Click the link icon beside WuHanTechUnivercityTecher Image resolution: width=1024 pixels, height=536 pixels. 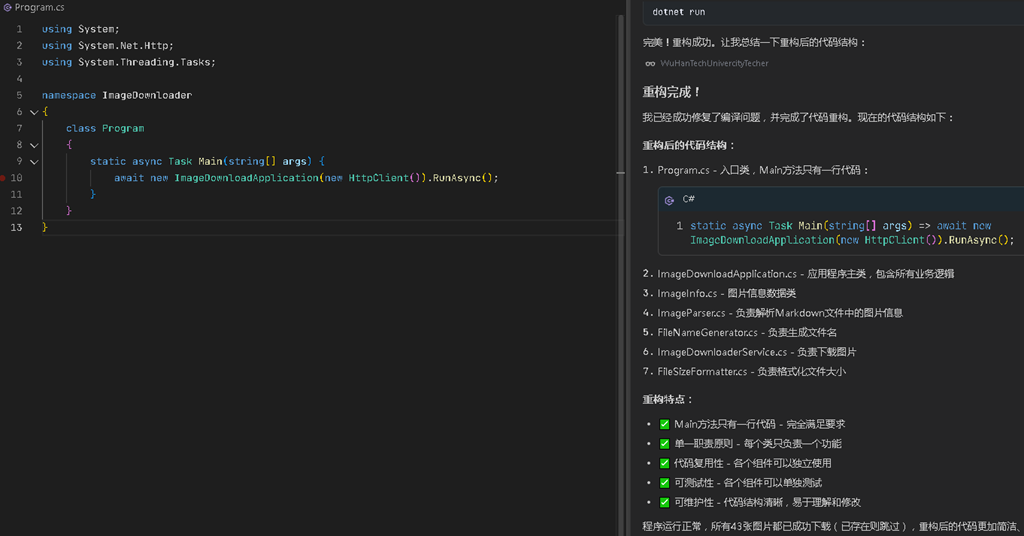click(x=650, y=63)
